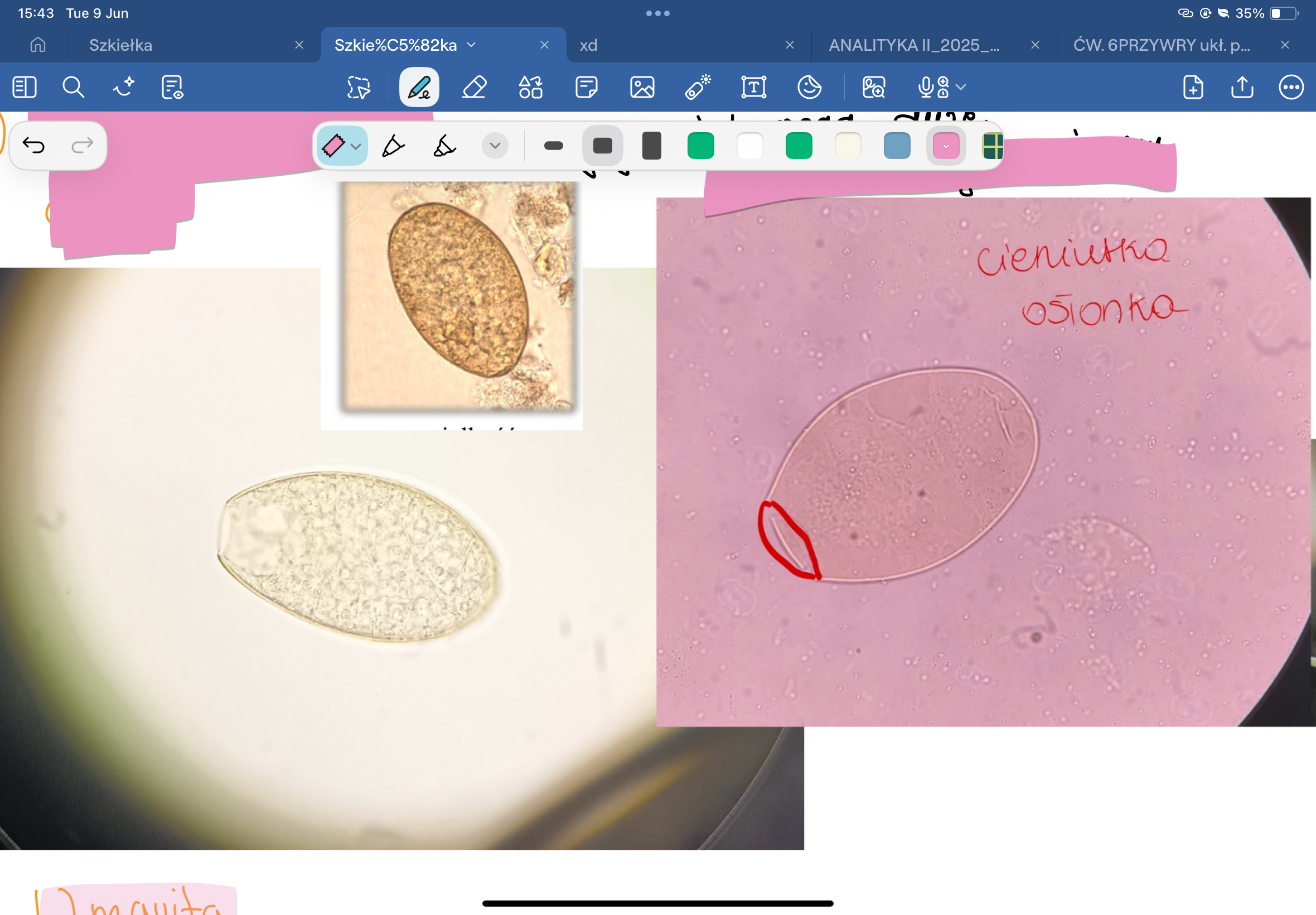
Task: Close the Szkiełka tab
Action: tap(299, 45)
